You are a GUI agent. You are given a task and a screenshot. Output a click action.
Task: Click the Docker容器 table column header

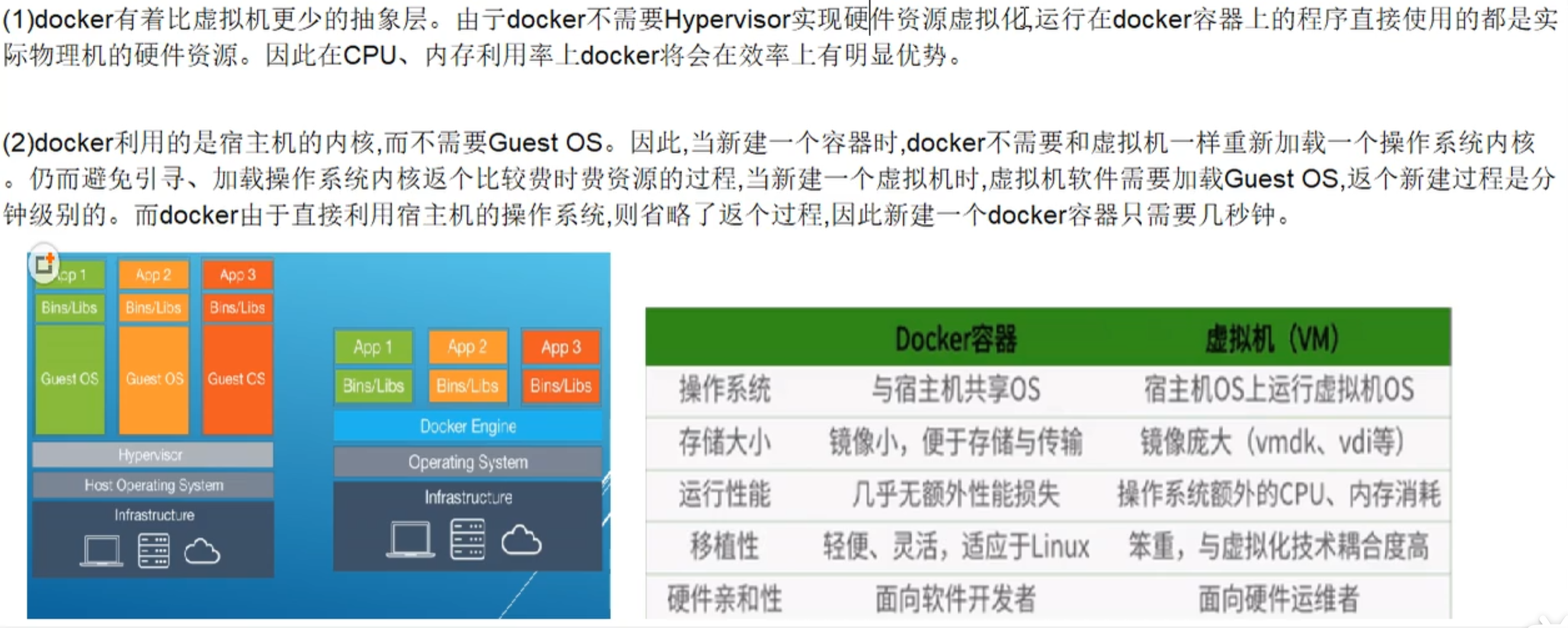click(x=956, y=338)
